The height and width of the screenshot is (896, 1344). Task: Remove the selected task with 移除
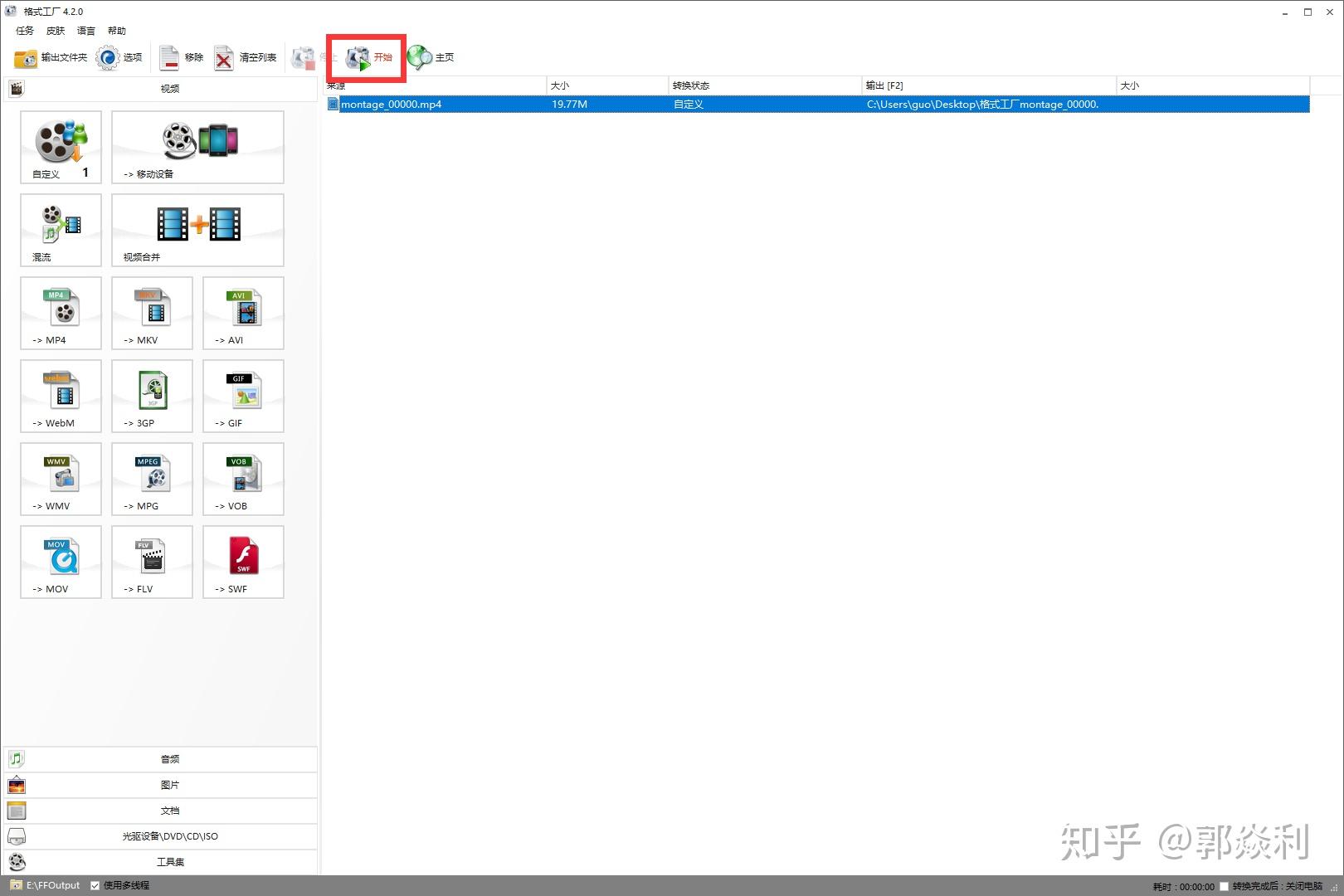(x=182, y=57)
